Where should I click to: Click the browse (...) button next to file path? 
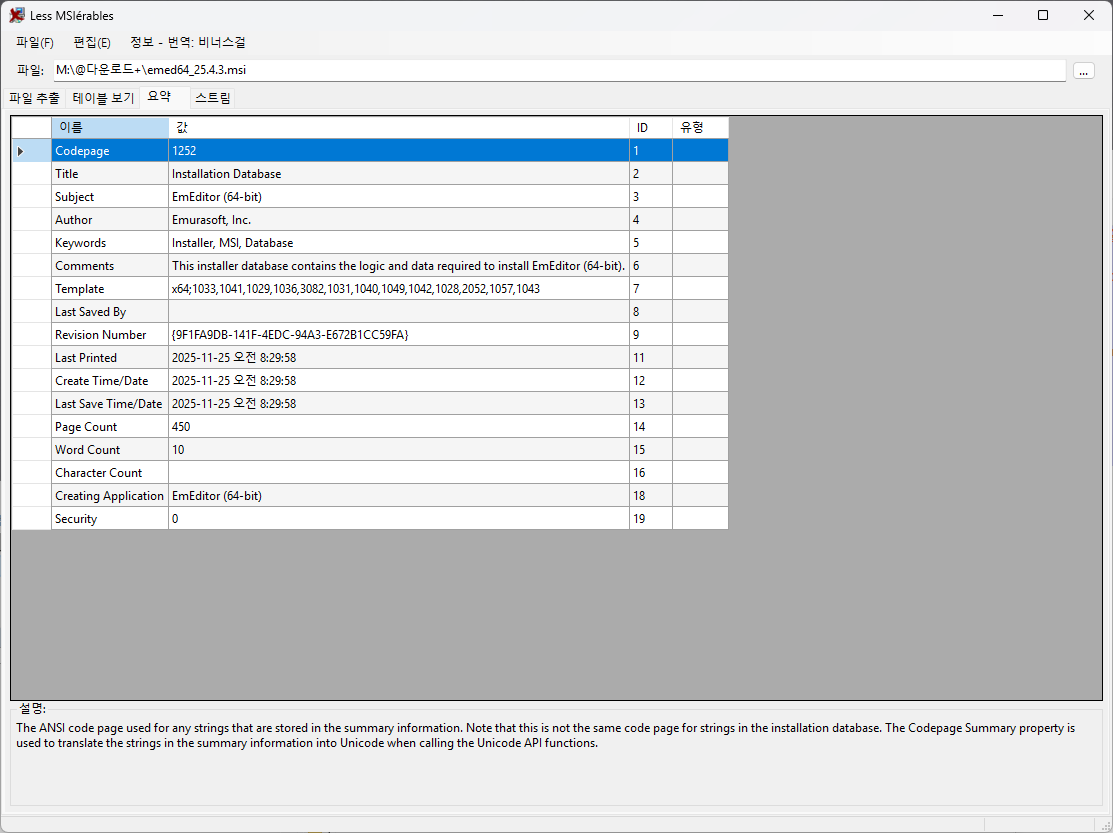pyautogui.click(x=1083, y=71)
